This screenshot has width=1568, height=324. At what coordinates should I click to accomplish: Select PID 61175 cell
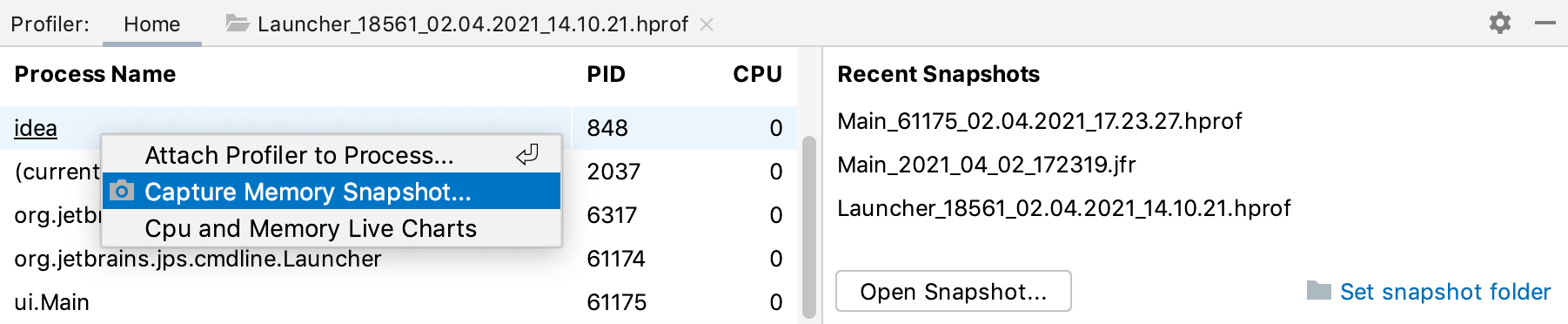point(617,302)
